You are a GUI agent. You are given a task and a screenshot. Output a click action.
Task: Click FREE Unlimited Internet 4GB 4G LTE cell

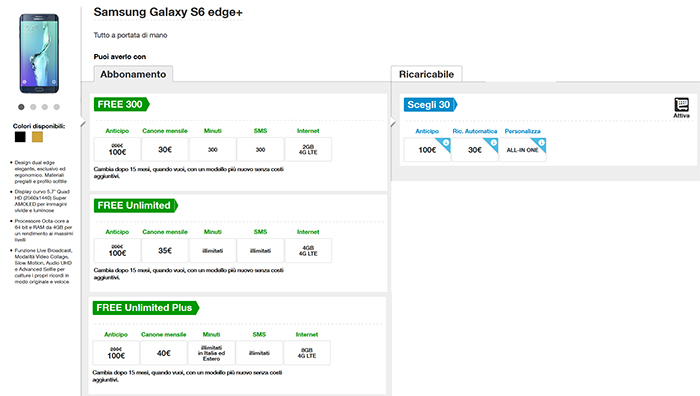(308, 250)
